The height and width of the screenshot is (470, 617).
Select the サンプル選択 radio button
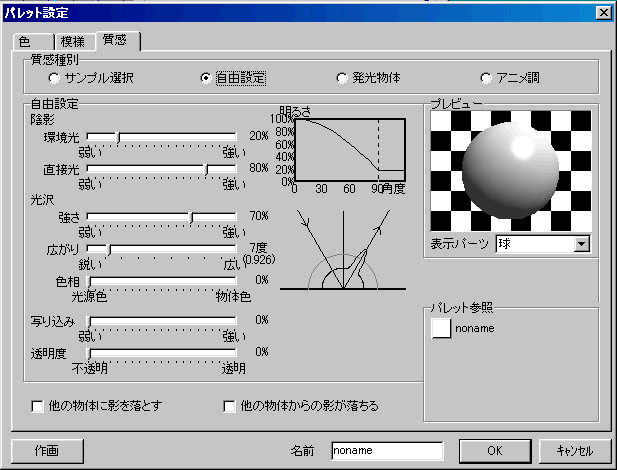54,77
